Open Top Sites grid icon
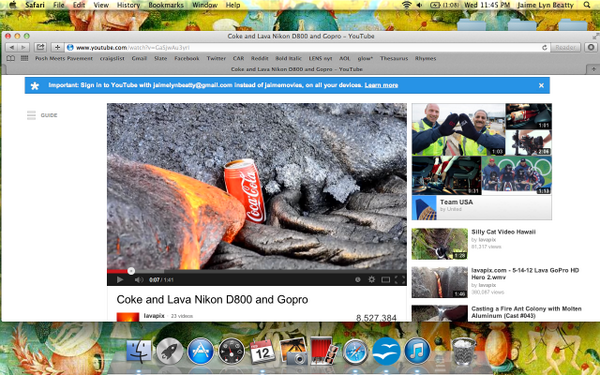 24,58
